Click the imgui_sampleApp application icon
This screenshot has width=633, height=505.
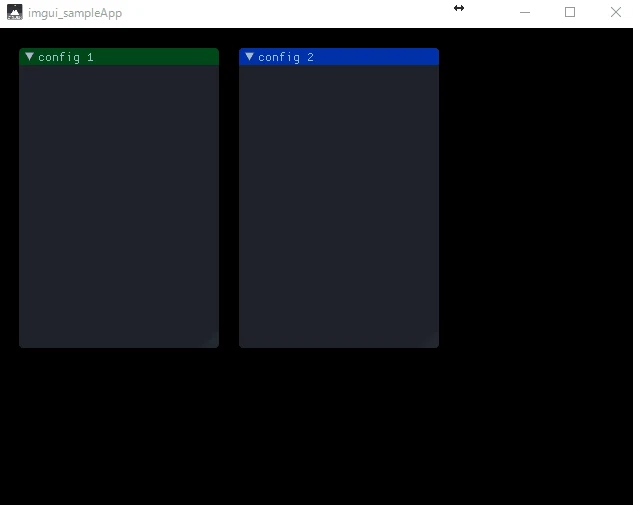[15, 12]
